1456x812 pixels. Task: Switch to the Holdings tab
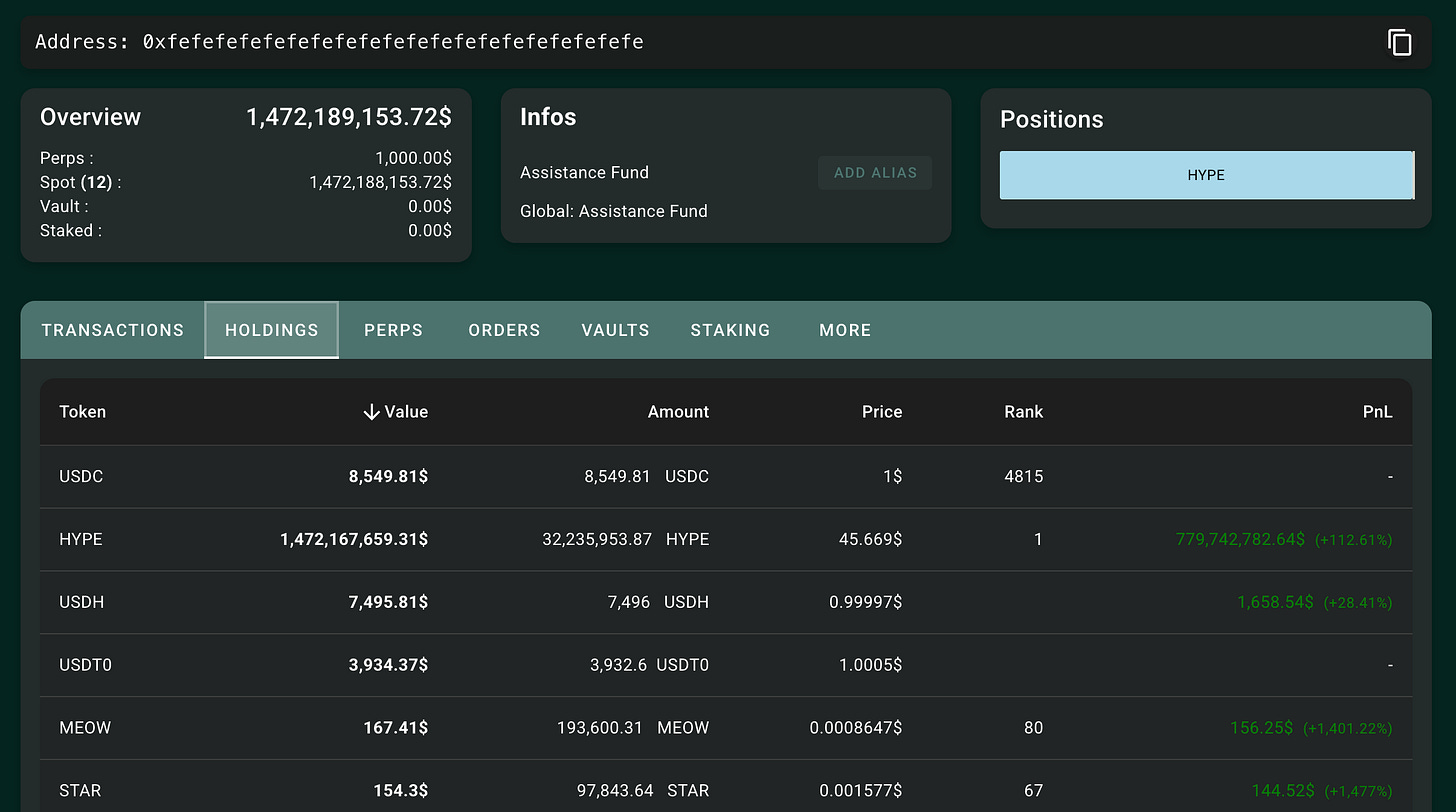tap(272, 330)
